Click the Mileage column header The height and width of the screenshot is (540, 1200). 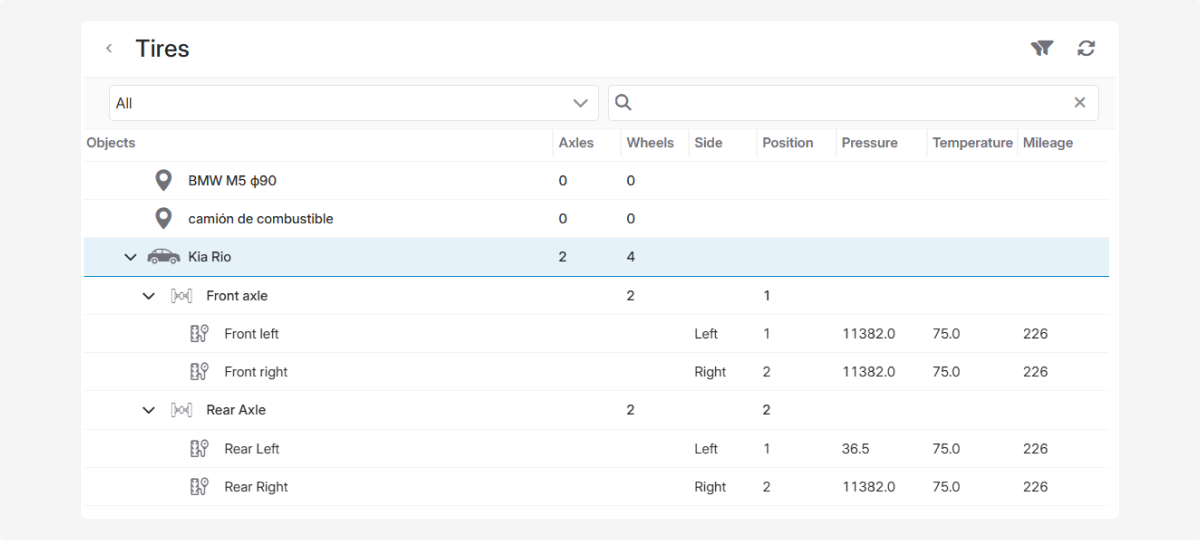pyautogui.click(x=1047, y=143)
